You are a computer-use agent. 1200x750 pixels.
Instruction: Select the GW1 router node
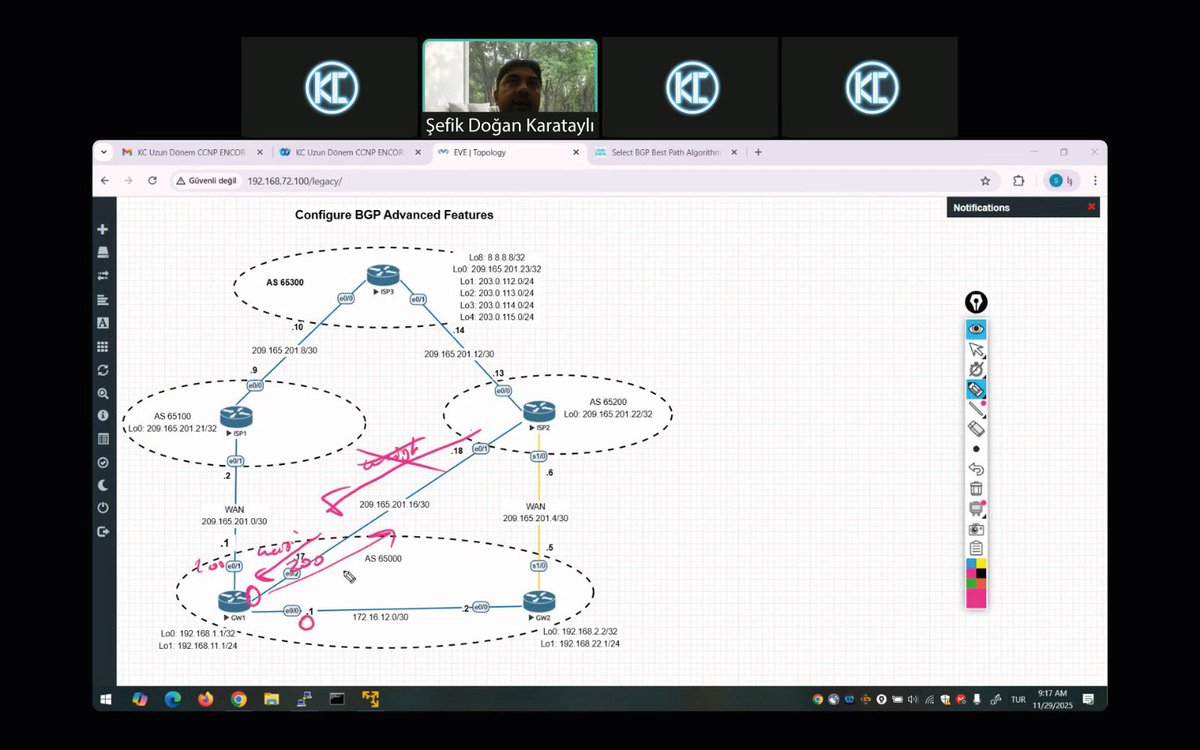coord(234,600)
